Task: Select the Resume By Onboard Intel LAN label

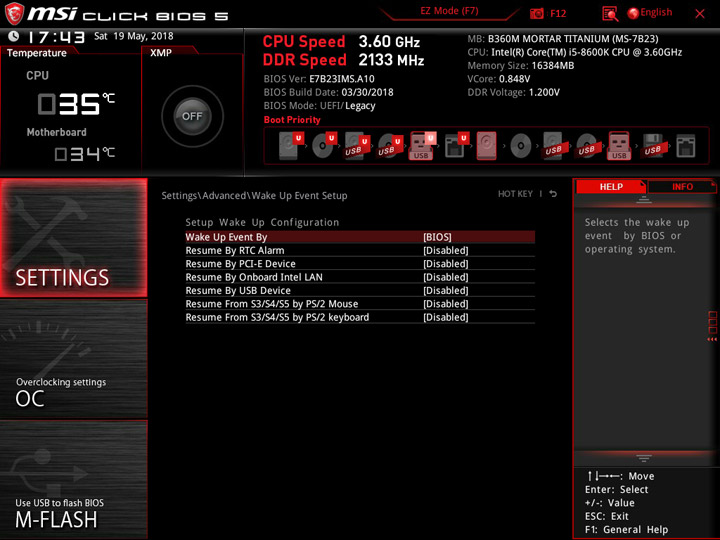Action: point(254,277)
